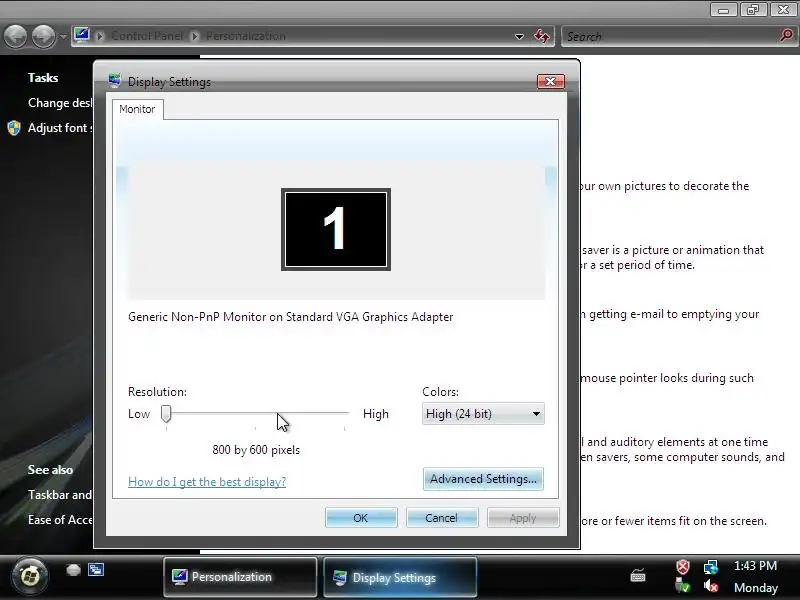Open Advanced Settings for the monitor
Screen dimensions: 800x600
click(483, 479)
